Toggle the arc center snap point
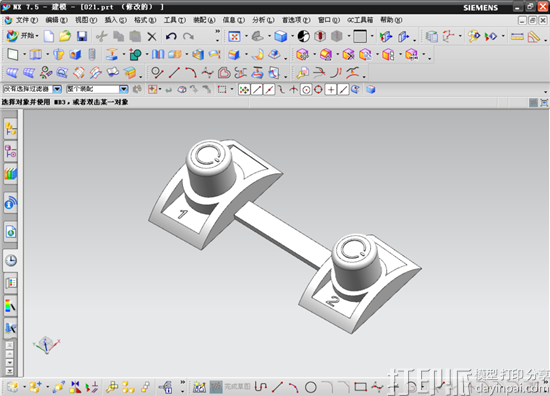 click(306, 90)
